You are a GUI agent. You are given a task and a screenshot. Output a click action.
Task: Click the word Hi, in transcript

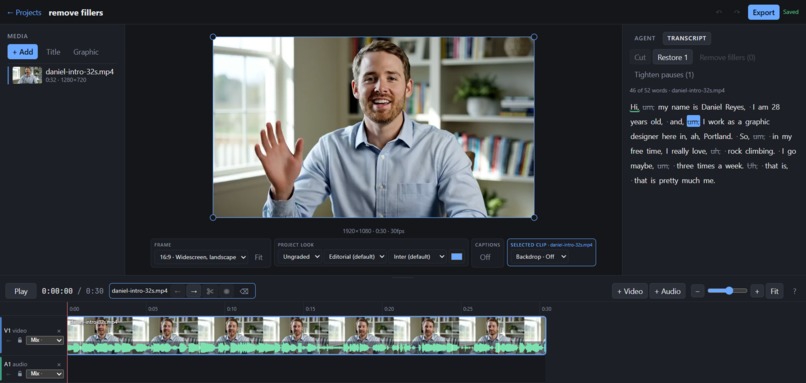(x=634, y=107)
